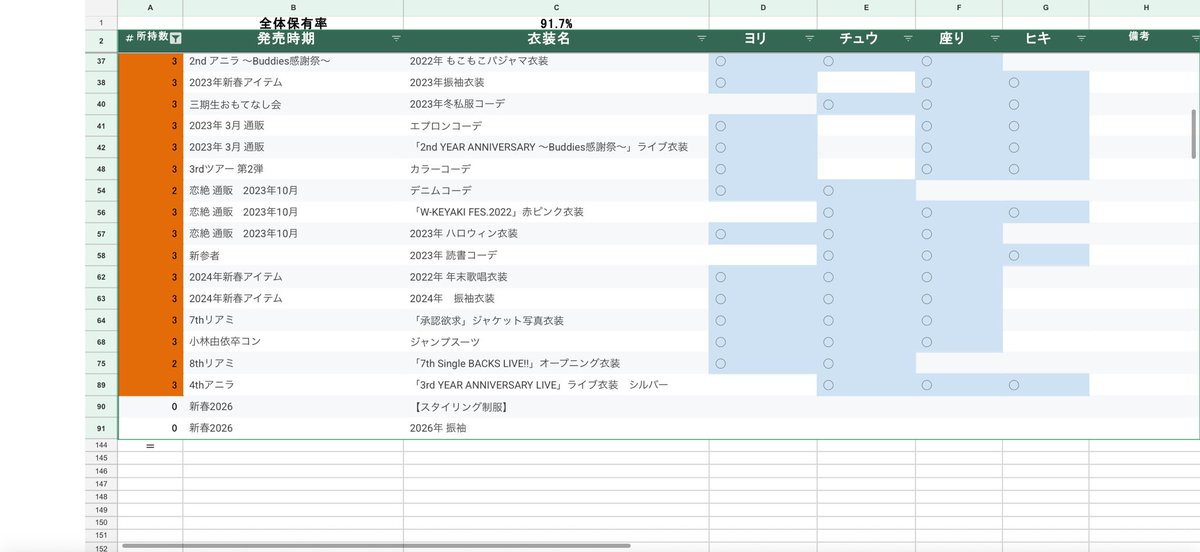Click the horizontal scrollbar at bottom

click(375, 546)
